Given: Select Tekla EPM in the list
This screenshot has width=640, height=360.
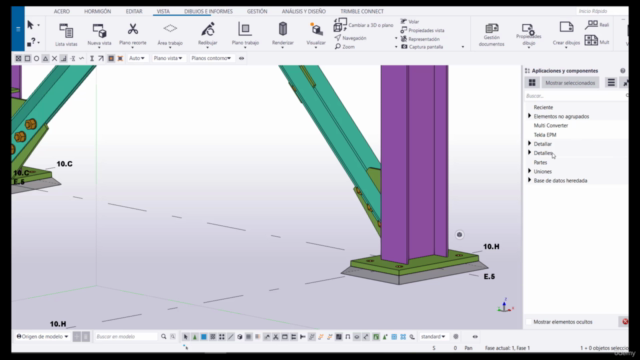Looking at the screenshot, I should (x=545, y=135).
